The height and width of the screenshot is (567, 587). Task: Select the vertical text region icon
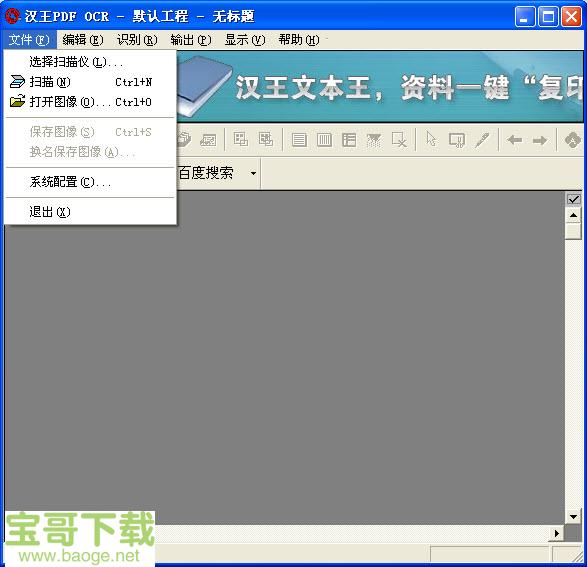pos(324,140)
